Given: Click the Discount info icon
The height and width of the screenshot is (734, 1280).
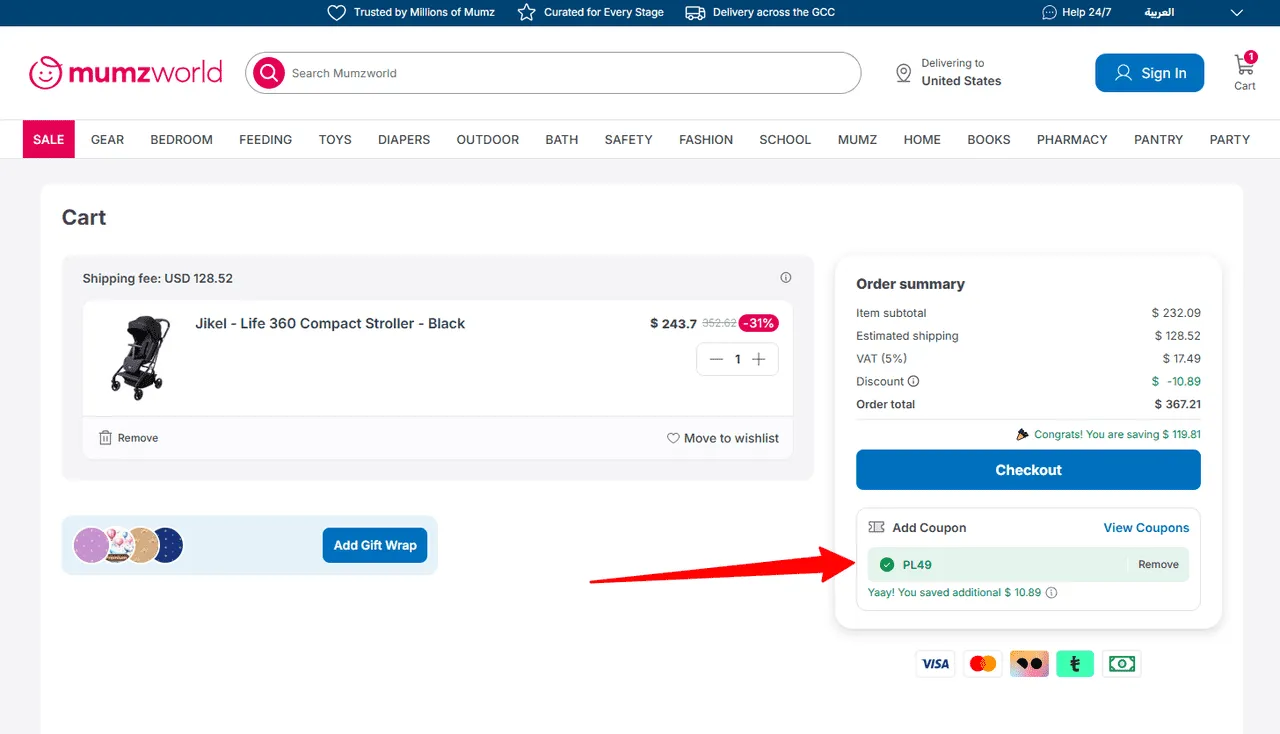Looking at the screenshot, I should pos(913,381).
